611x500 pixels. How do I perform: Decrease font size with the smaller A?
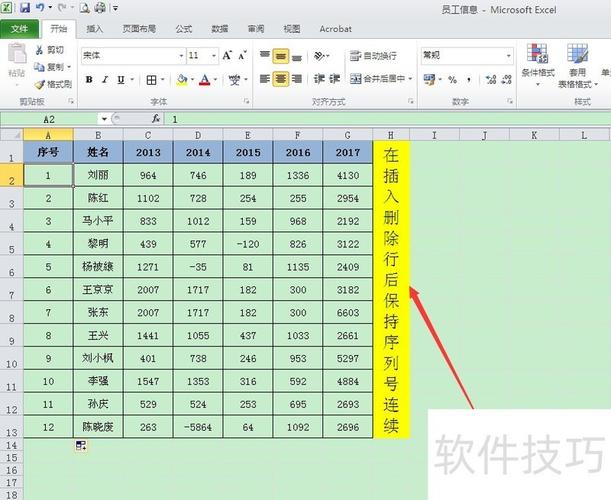click(x=242, y=56)
